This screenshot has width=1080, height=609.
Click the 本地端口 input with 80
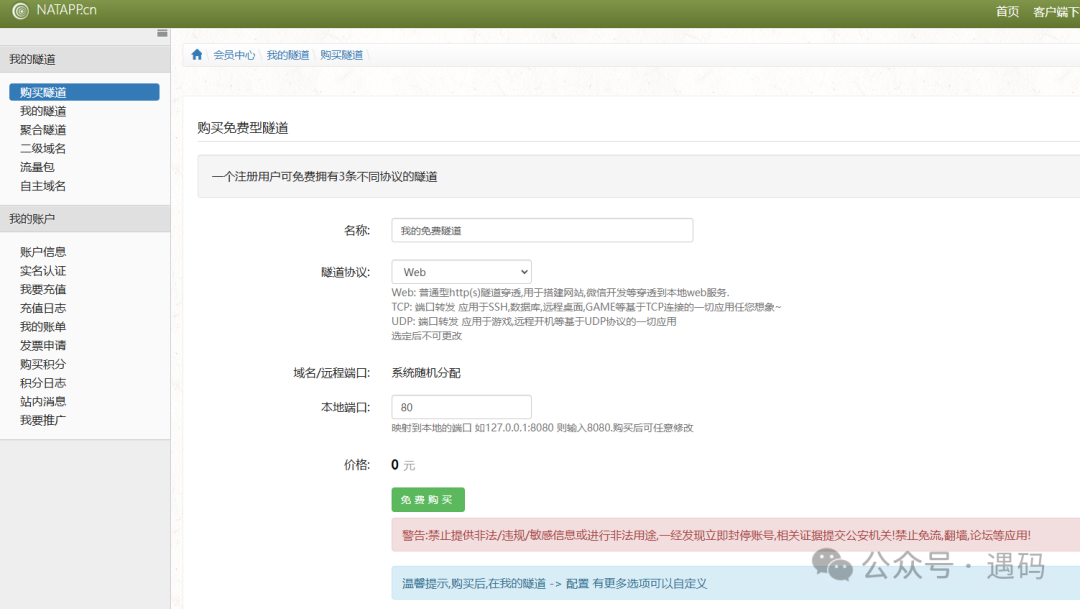(461, 407)
